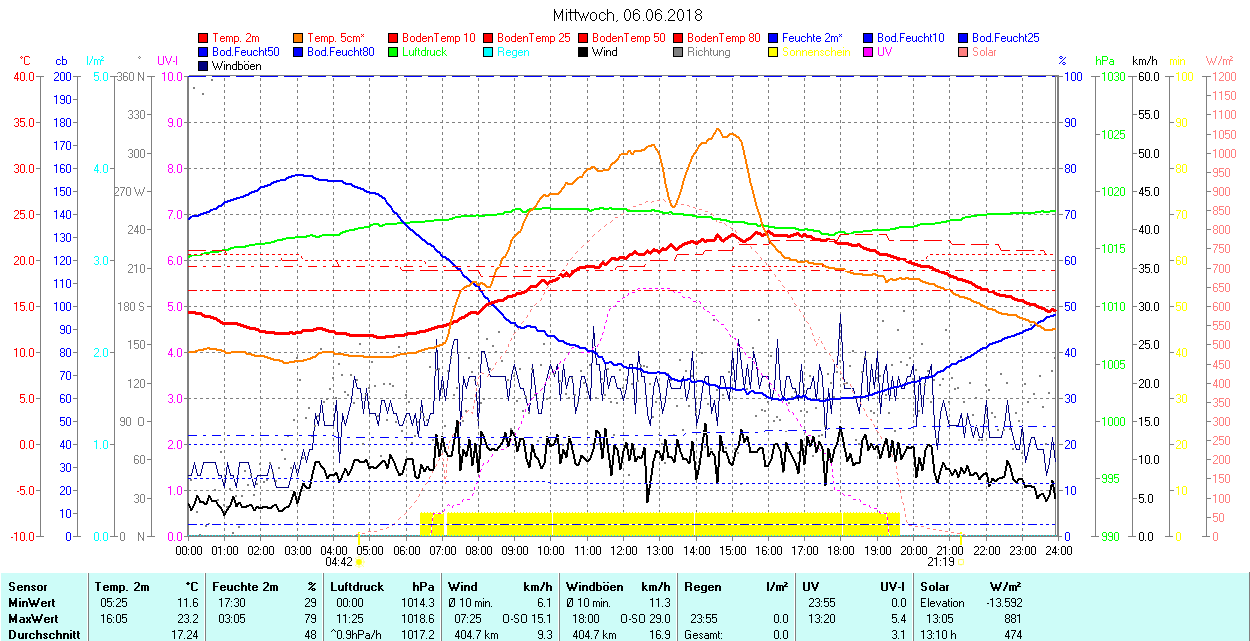Click the gray Richtung legend square
The image size is (1250, 641).
coord(679,52)
